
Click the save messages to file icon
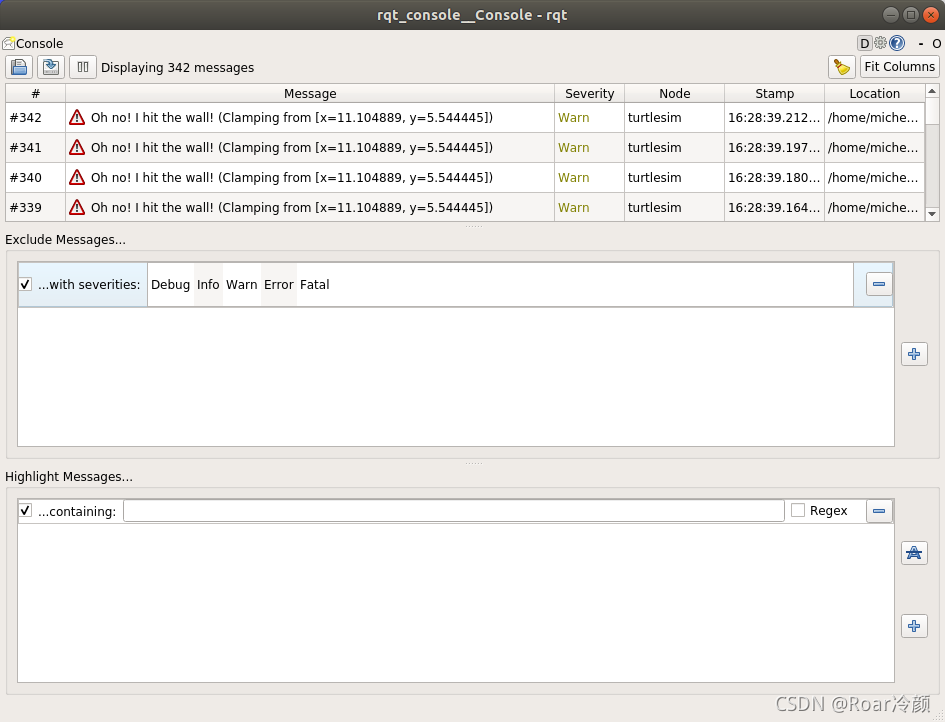(x=51, y=67)
